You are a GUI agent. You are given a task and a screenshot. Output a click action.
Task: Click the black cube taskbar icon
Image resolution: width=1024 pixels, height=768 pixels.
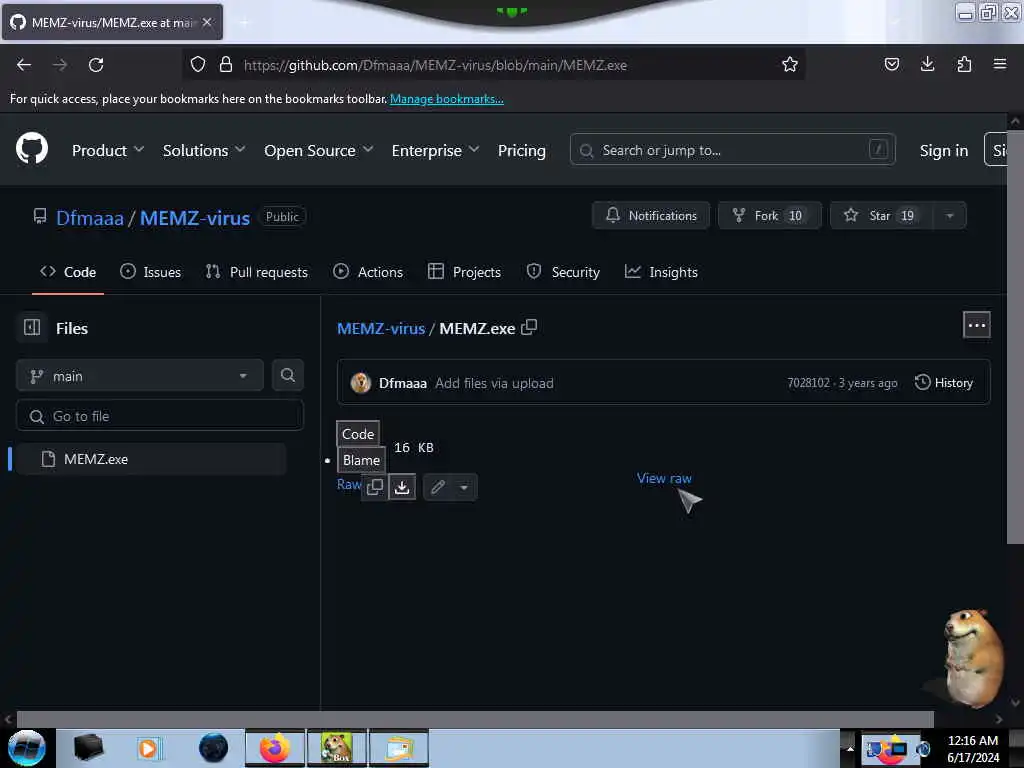(88, 748)
